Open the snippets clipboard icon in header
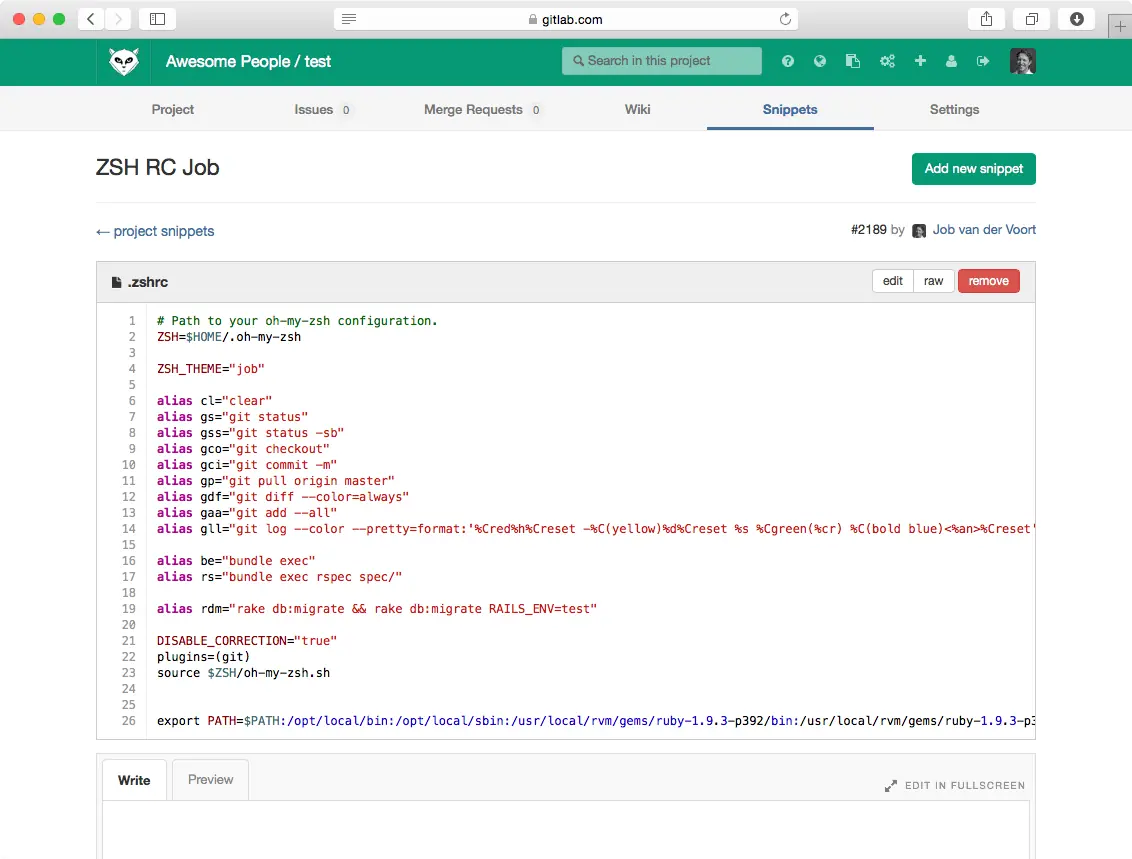 853,61
